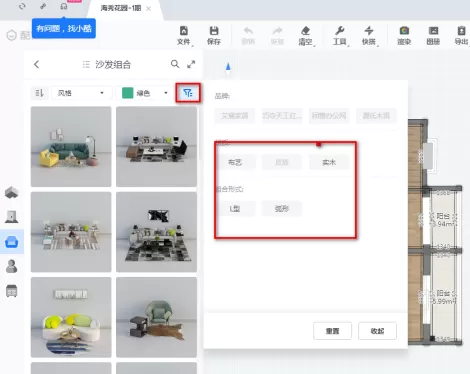Open the 文件 file menu

point(184,36)
